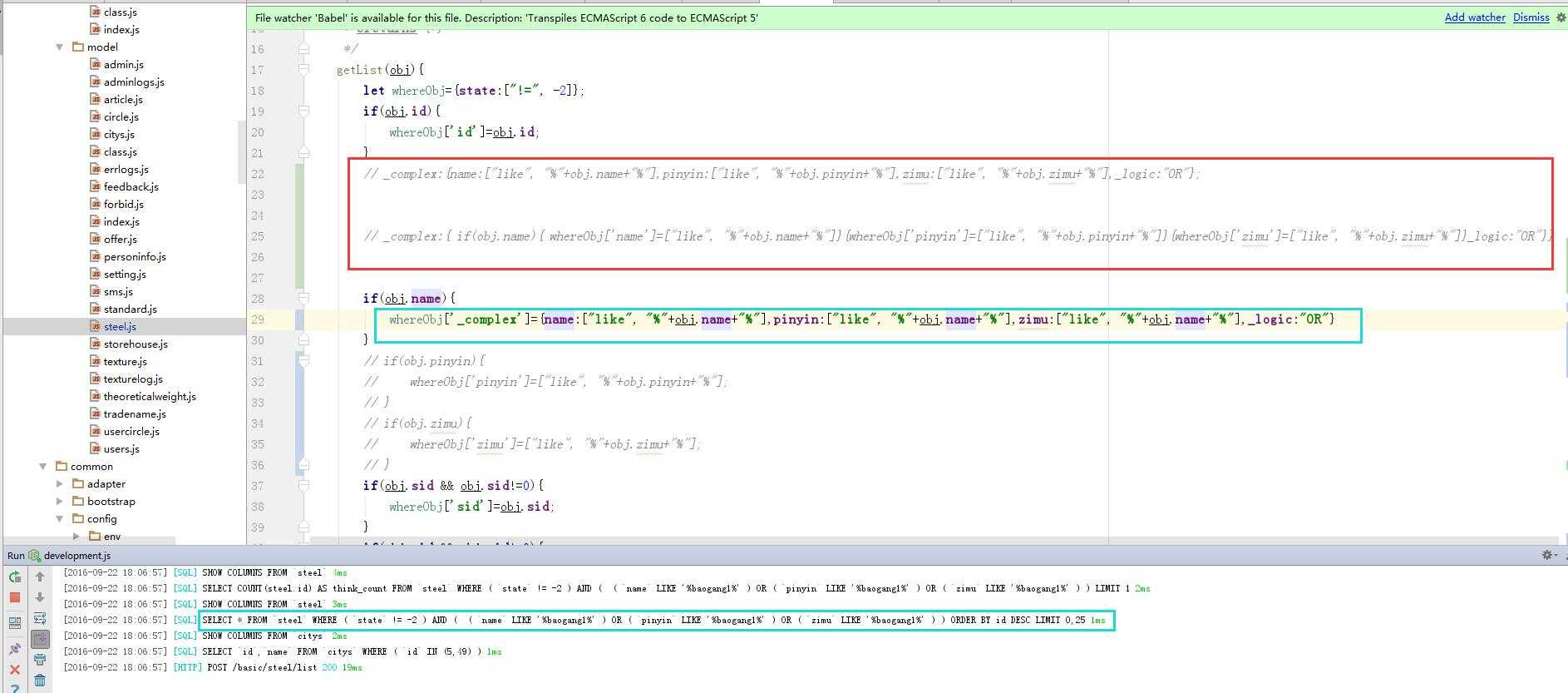This screenshot has width=1568, height=693.
Task: Expand the env folder
Action: pos(76,537)
